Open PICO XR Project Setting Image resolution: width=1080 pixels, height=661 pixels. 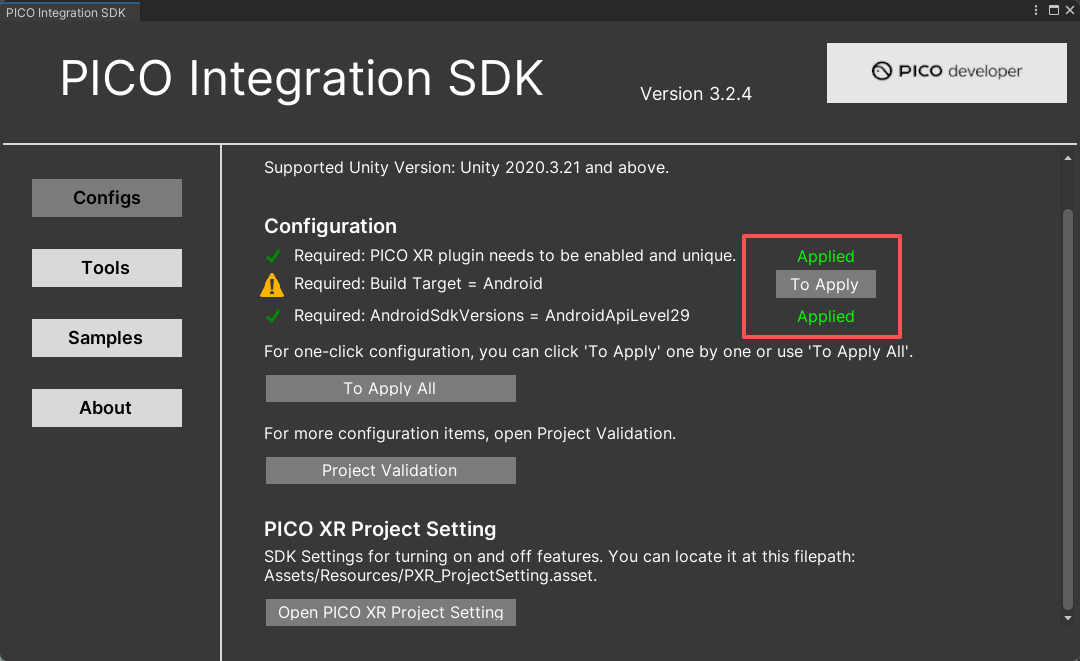(x=390, y=612)
